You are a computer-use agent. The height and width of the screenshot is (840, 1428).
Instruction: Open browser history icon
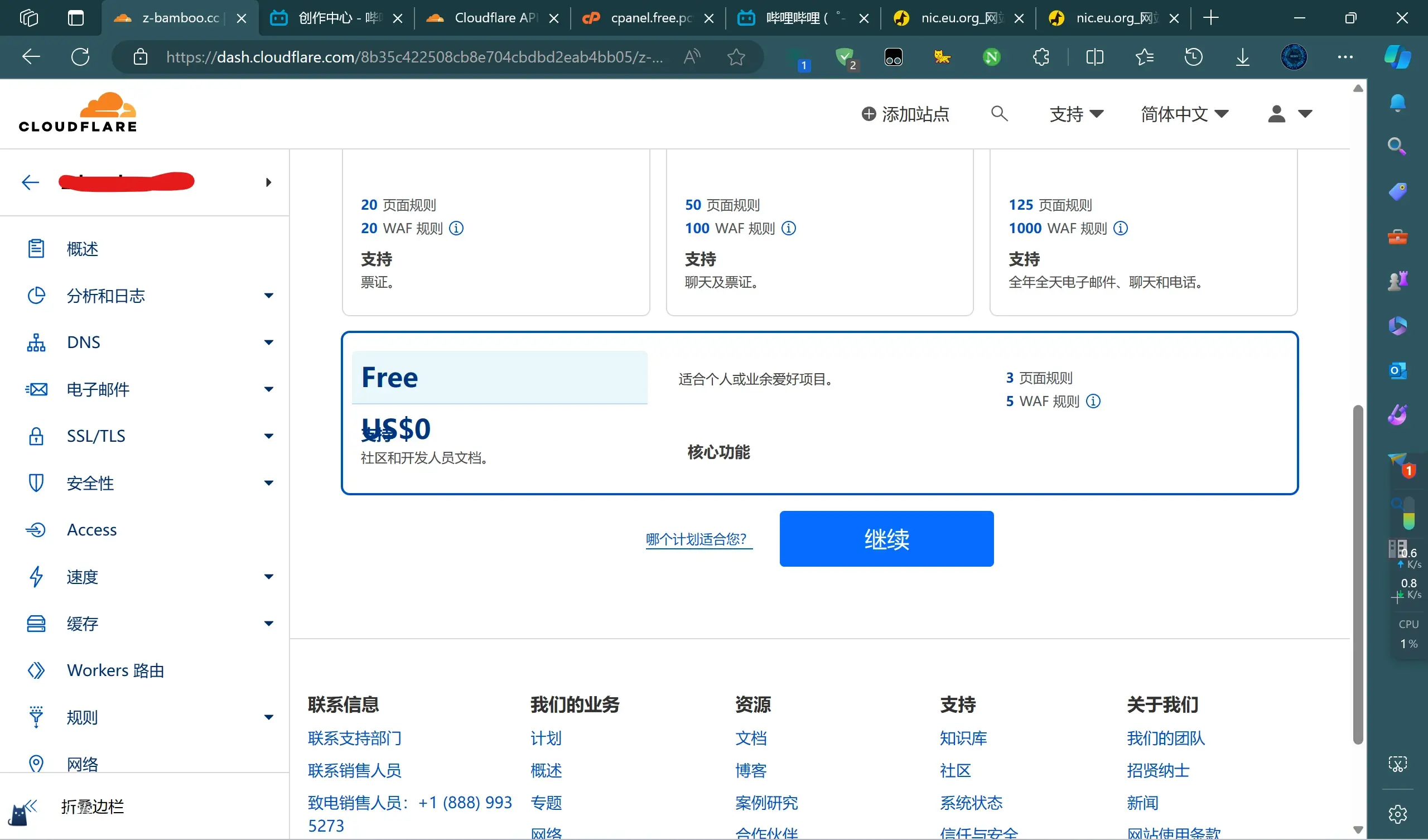click(x=1193, y=57)
